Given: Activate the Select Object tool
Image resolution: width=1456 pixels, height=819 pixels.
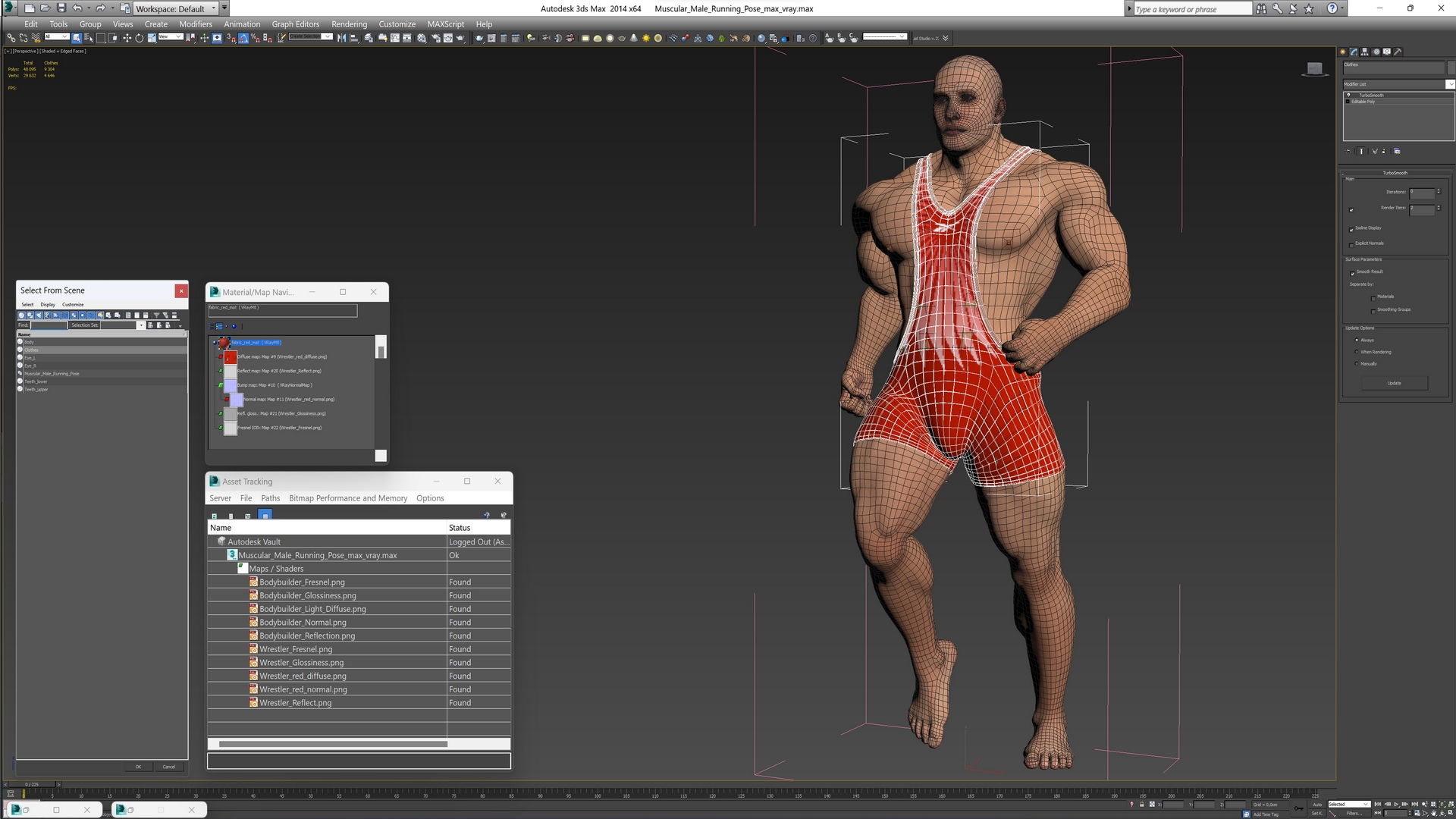Looking at the screenshot, I should click(x=77, y=38).
